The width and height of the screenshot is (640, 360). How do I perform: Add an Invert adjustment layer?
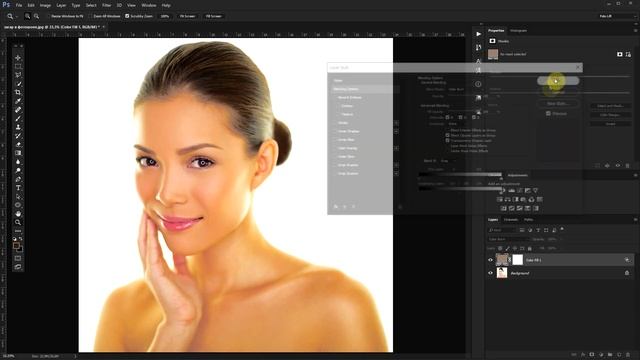504,208
